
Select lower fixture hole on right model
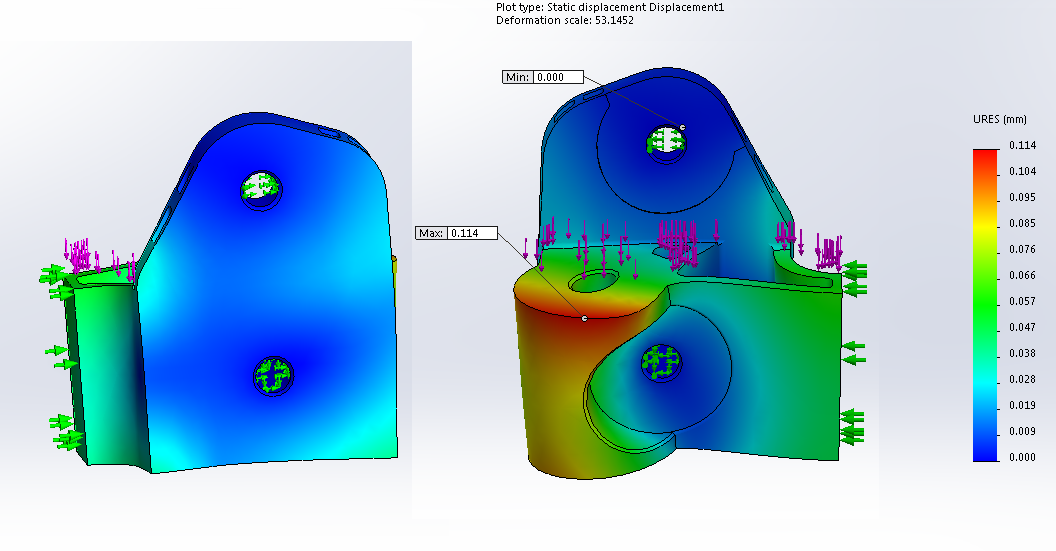[661, 363]
